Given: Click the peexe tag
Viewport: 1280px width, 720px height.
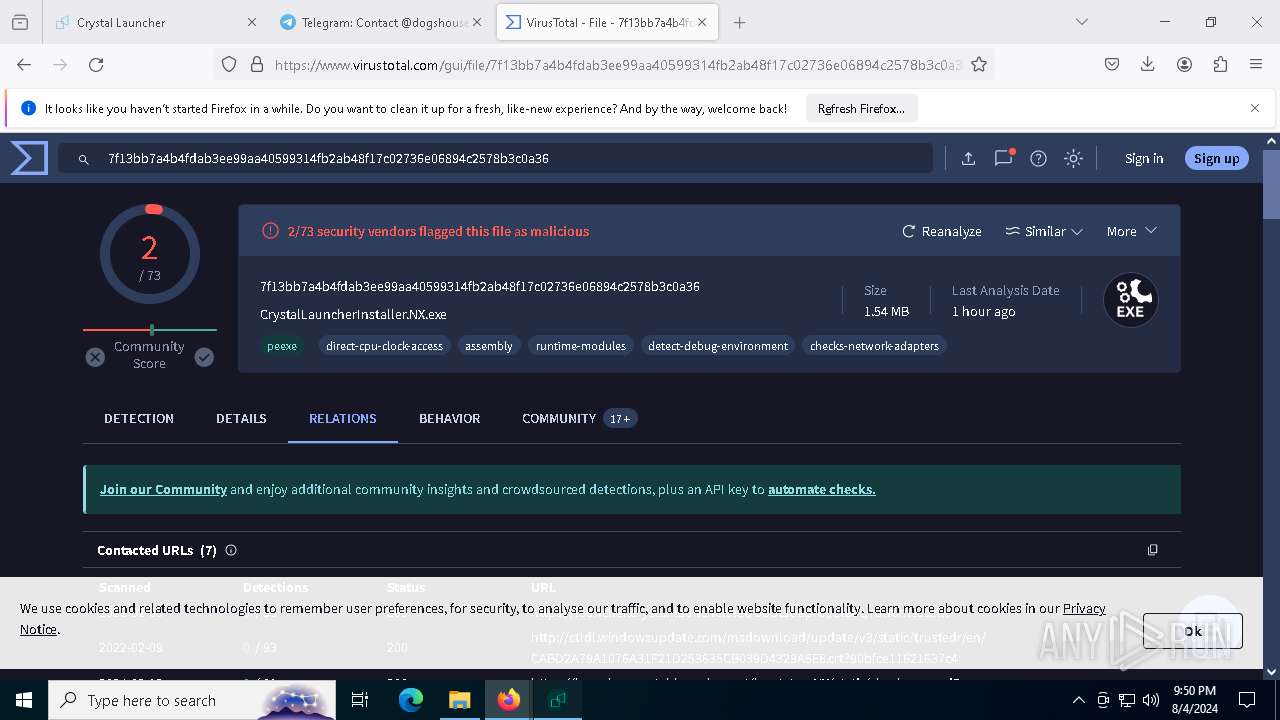Looking at the screenshot, I should [282, 346].
